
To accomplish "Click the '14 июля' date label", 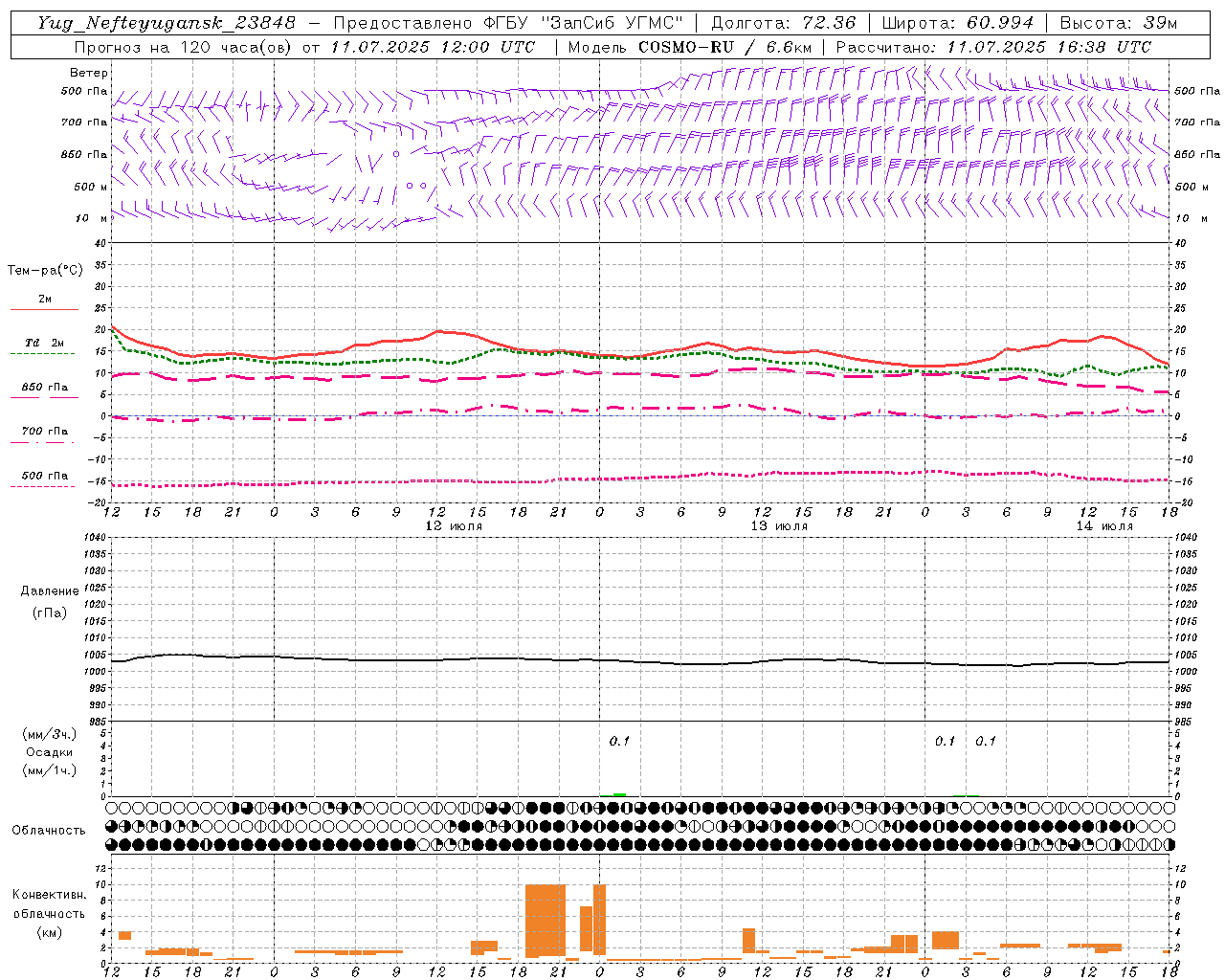I will pyautogui.click(x=1104, y=526).
